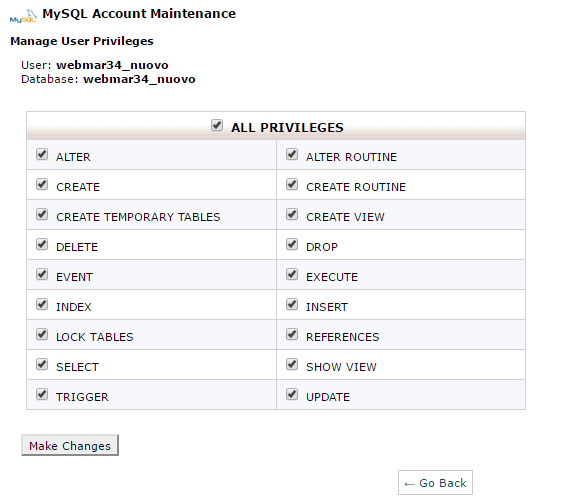562x503 pixels.
Task: Disable the CREATE ROUTINE privilege
Action: click(x=292, y=185)
